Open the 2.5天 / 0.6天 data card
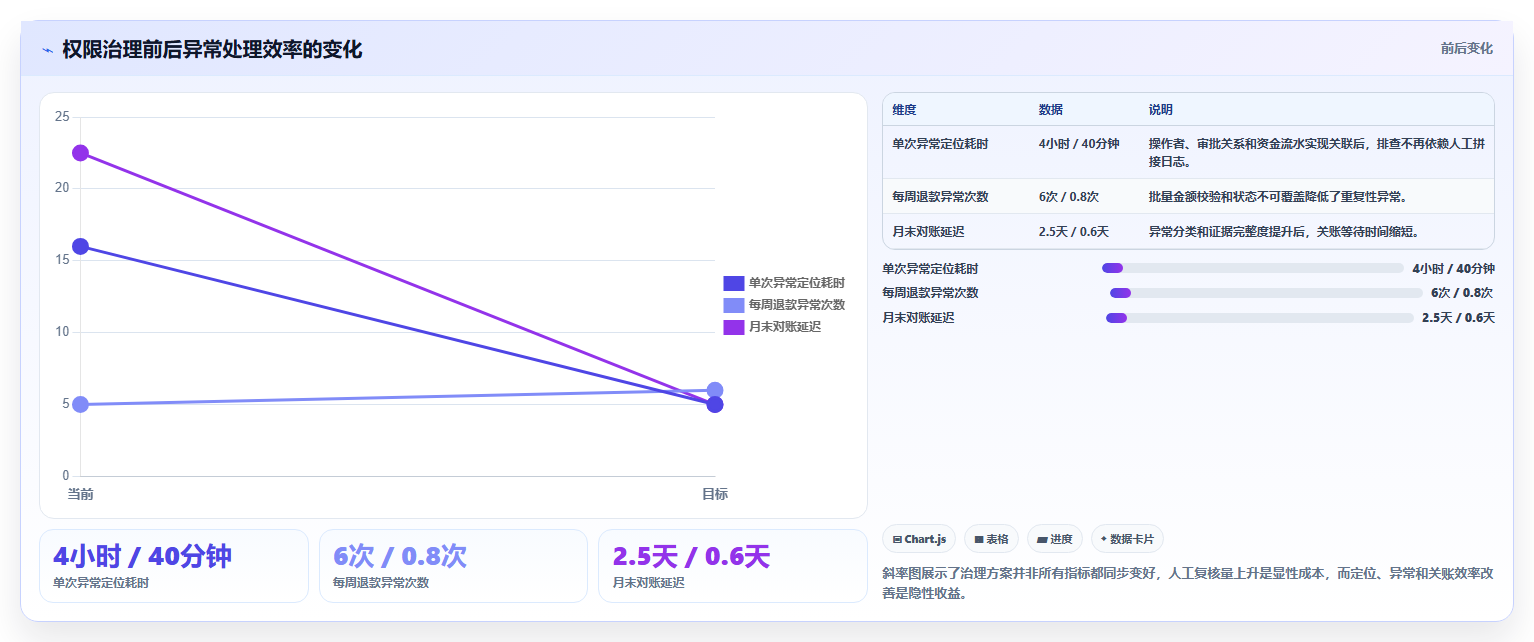The image size is (1534, 642). tap(732, 566)
